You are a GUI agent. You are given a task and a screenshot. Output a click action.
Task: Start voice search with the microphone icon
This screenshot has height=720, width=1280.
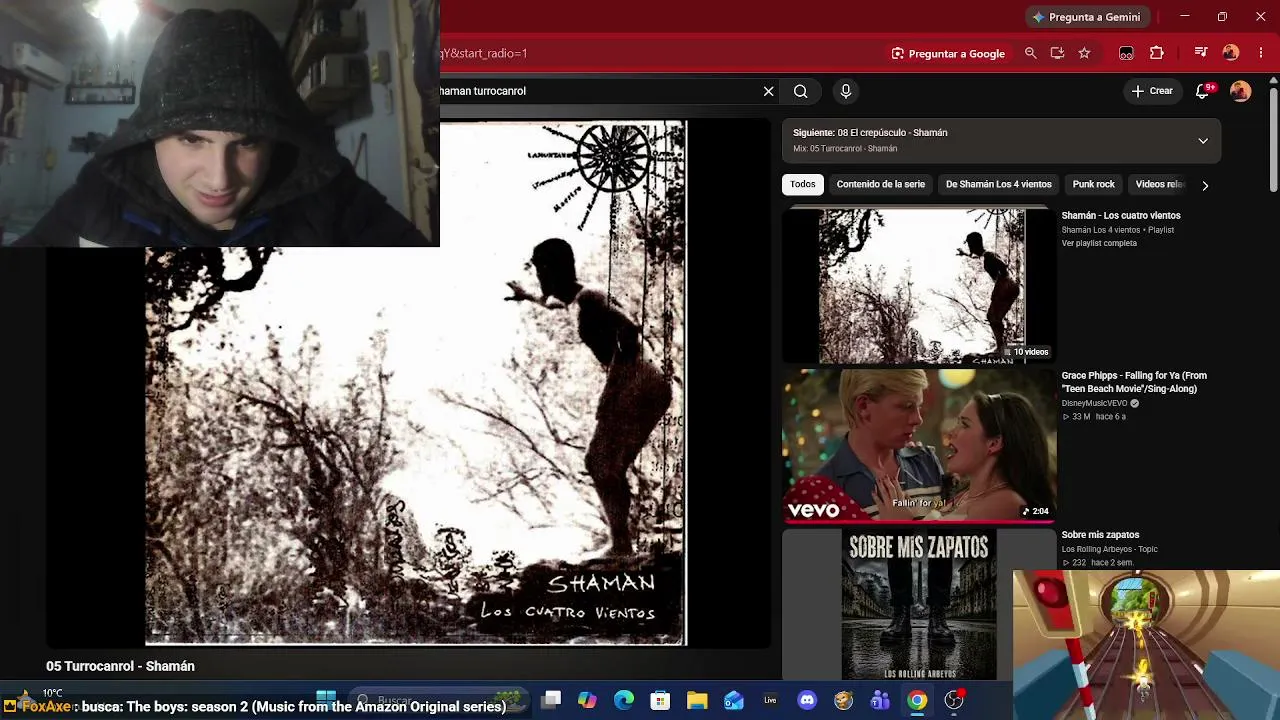pyautogui.click(x=846, y=91)
